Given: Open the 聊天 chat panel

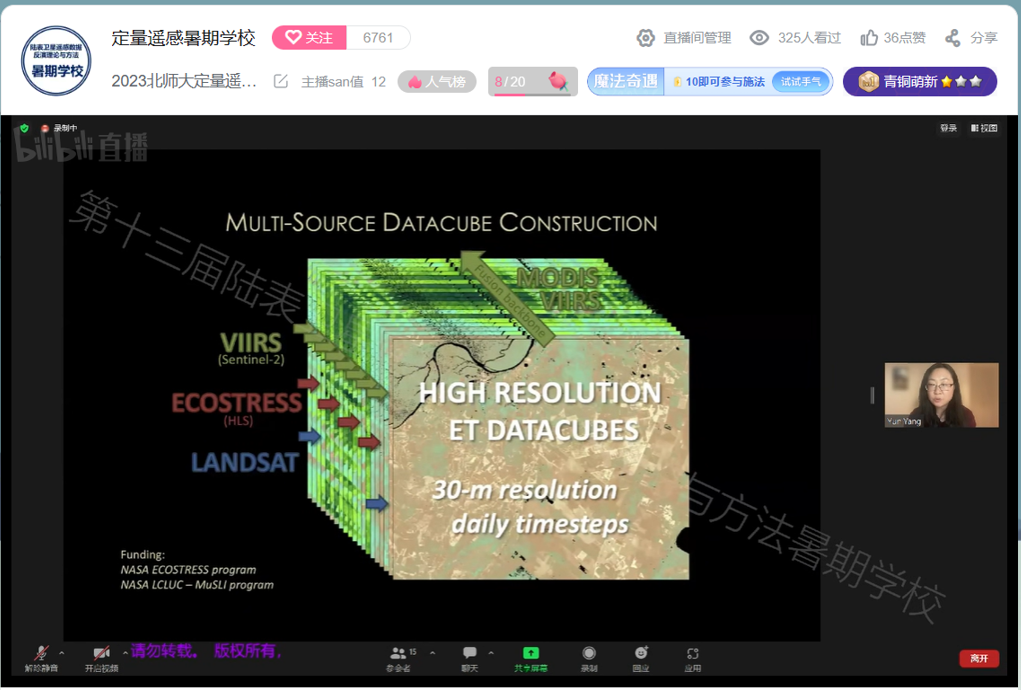Looking at the screenshot, I should [x=469, y=654].
